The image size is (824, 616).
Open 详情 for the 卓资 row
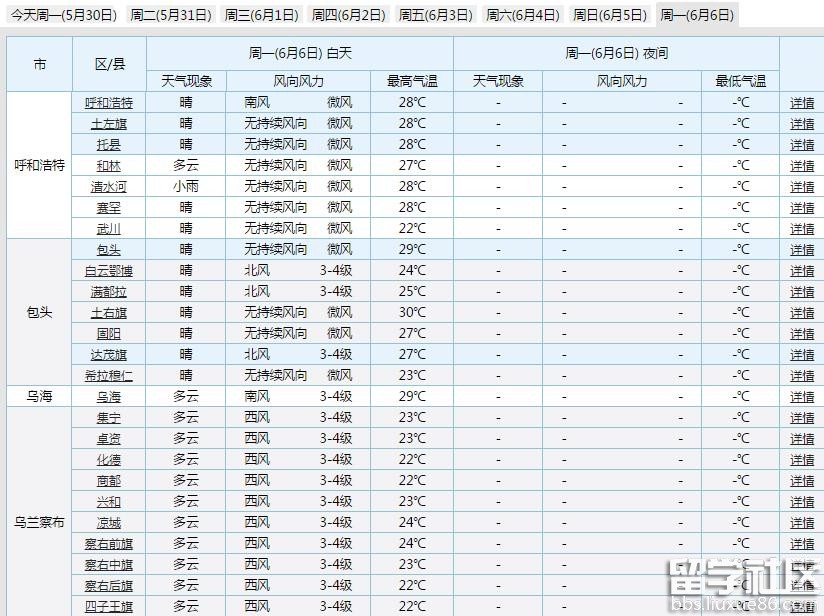pos(802,439)
